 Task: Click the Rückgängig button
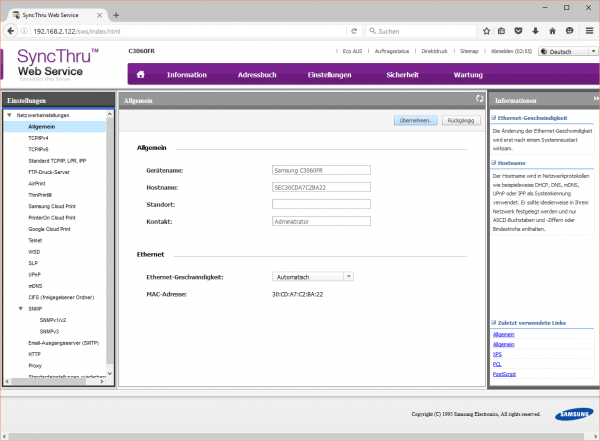tap(460, 120)
